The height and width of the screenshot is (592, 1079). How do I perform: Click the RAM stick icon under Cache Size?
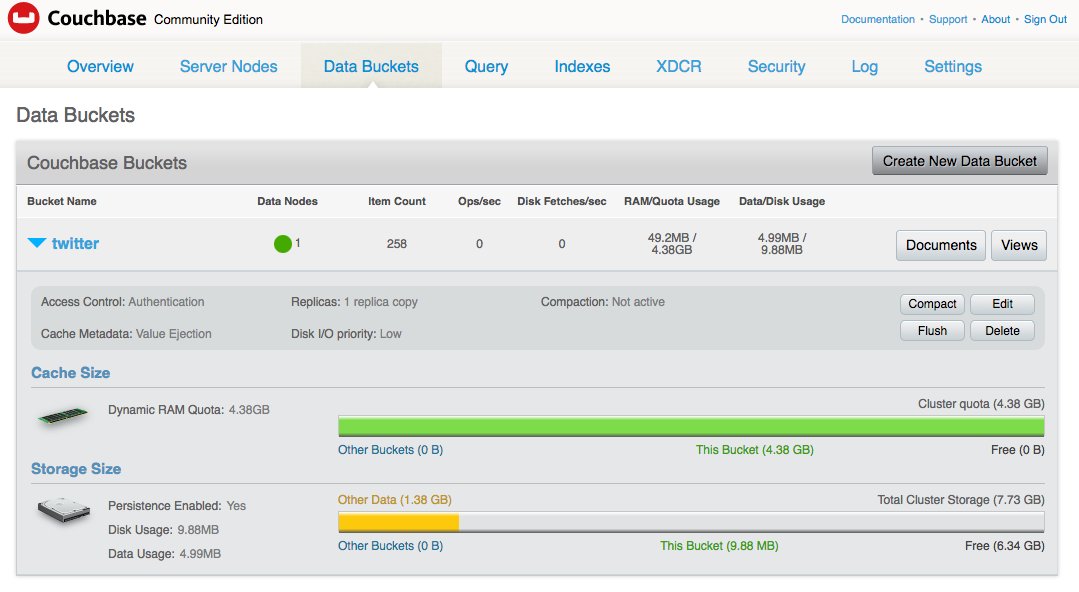point(63,415)
